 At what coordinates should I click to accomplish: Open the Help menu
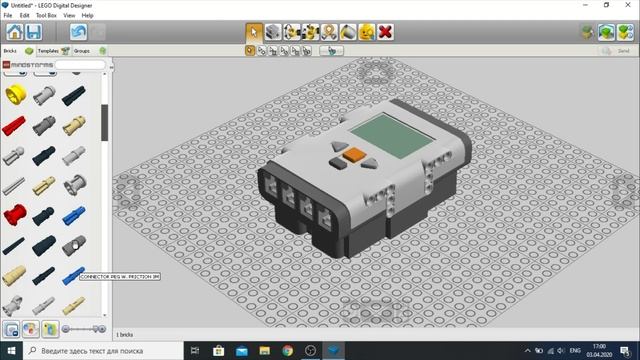87,15
